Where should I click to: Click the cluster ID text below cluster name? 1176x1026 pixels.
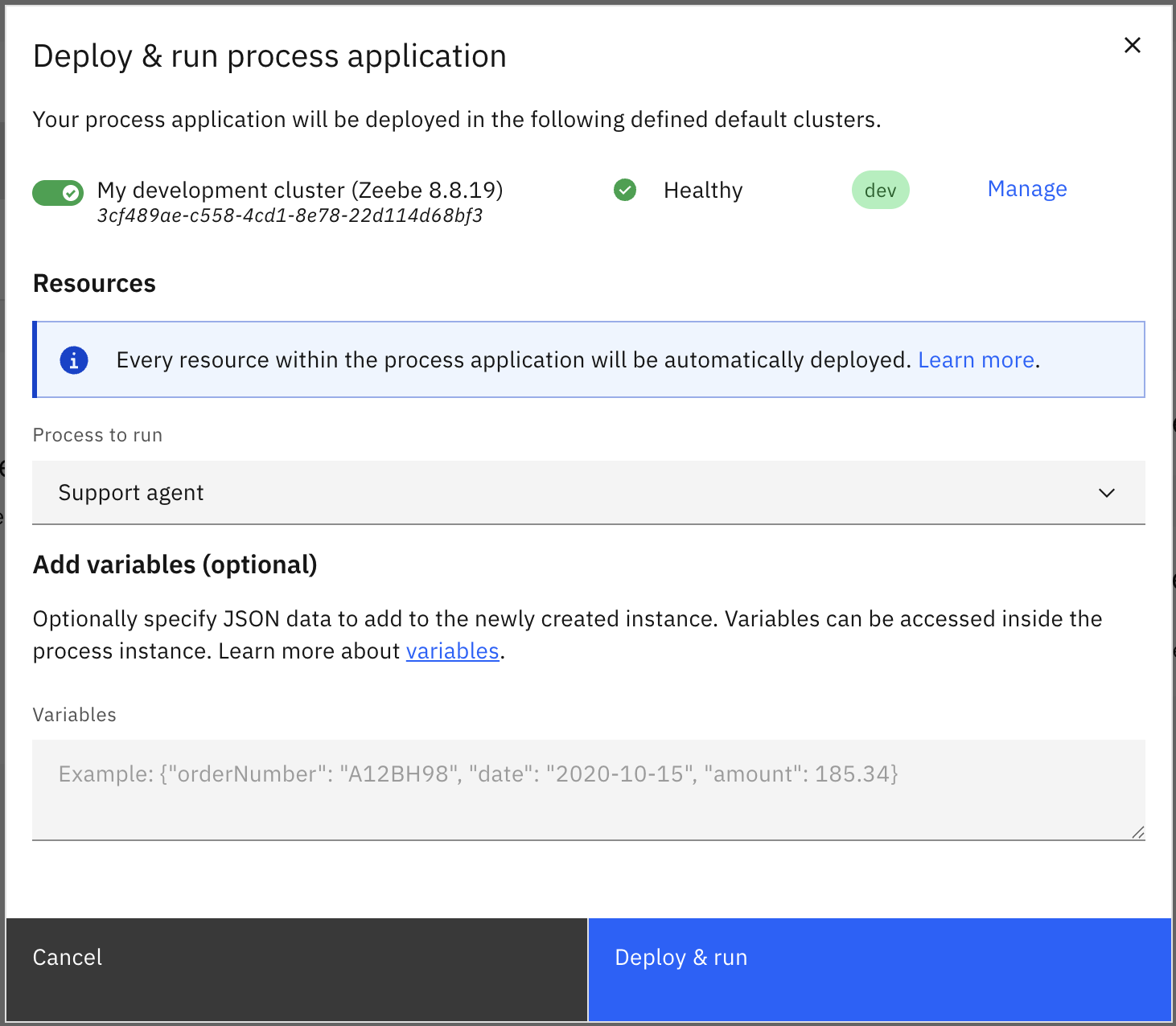click(290, 215)
